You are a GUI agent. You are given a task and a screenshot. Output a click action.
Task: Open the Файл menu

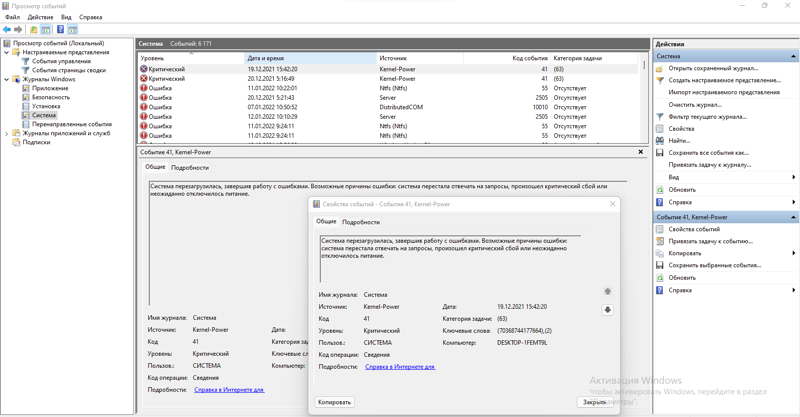pos(12,17)
